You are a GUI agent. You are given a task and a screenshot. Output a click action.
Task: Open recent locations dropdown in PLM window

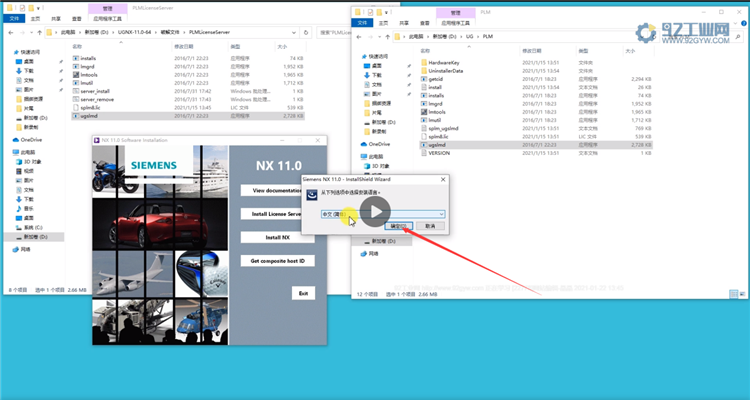click(380, 36)
